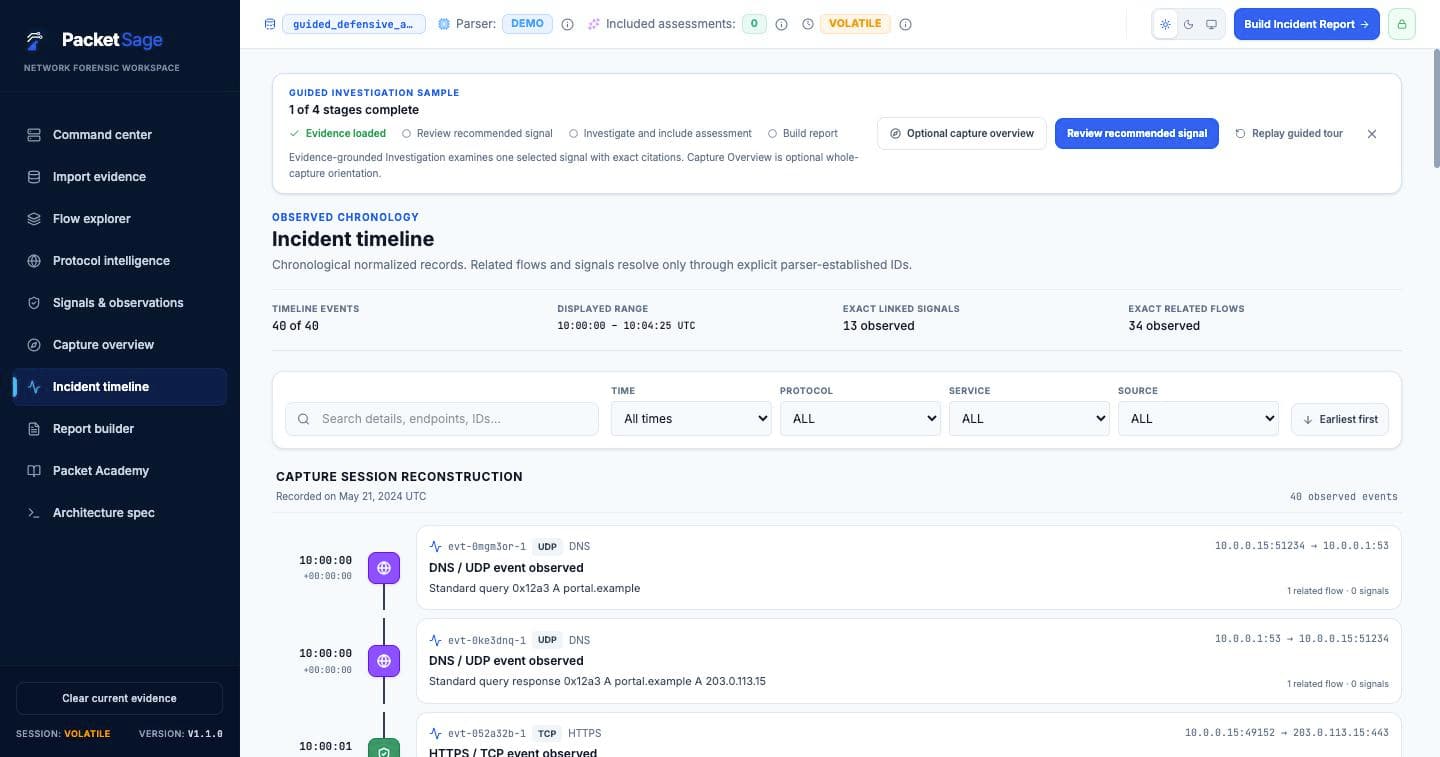Click the clock icon before VOLATILE badge

point(808,24)
